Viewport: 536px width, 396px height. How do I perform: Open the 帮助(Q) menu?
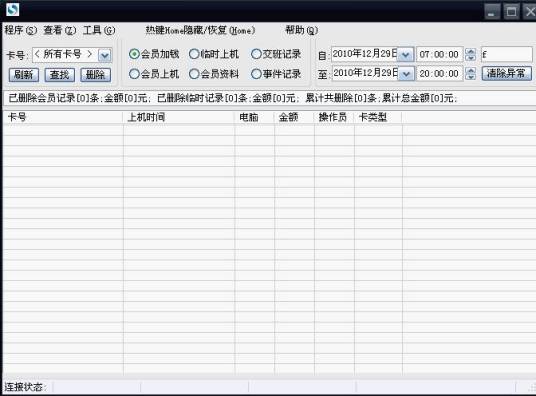coord(302,30)
